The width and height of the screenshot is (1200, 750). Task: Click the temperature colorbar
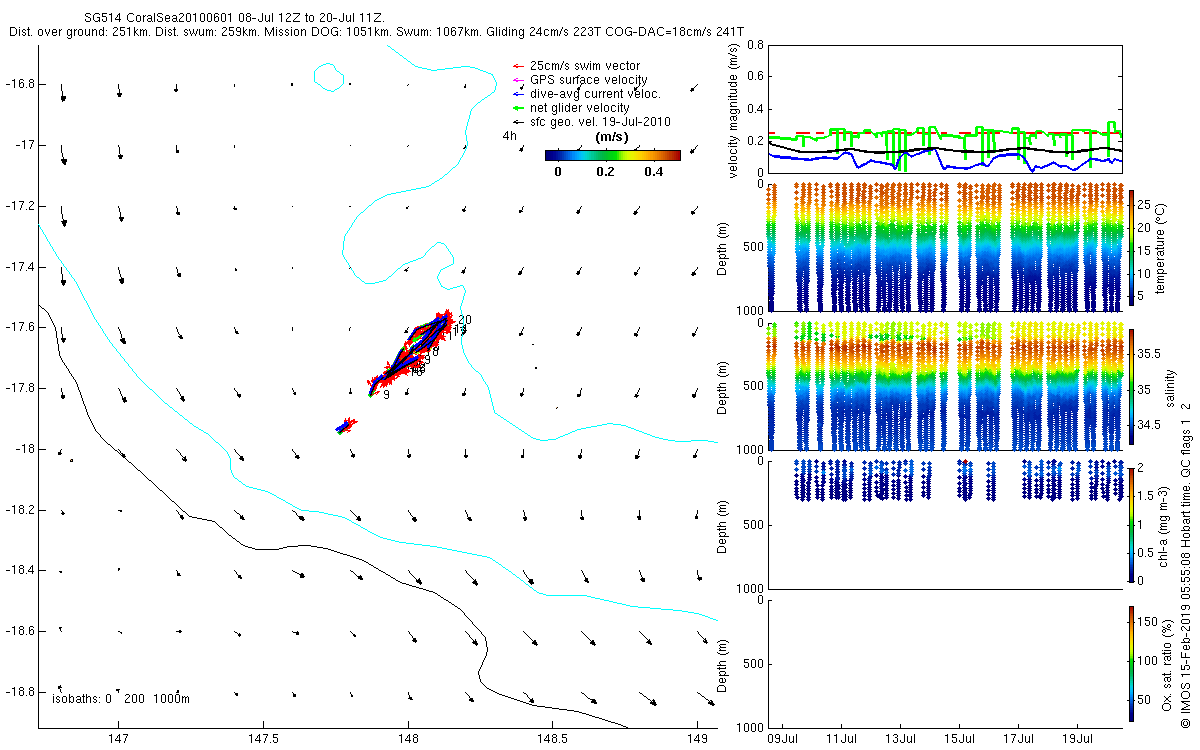1131,246
